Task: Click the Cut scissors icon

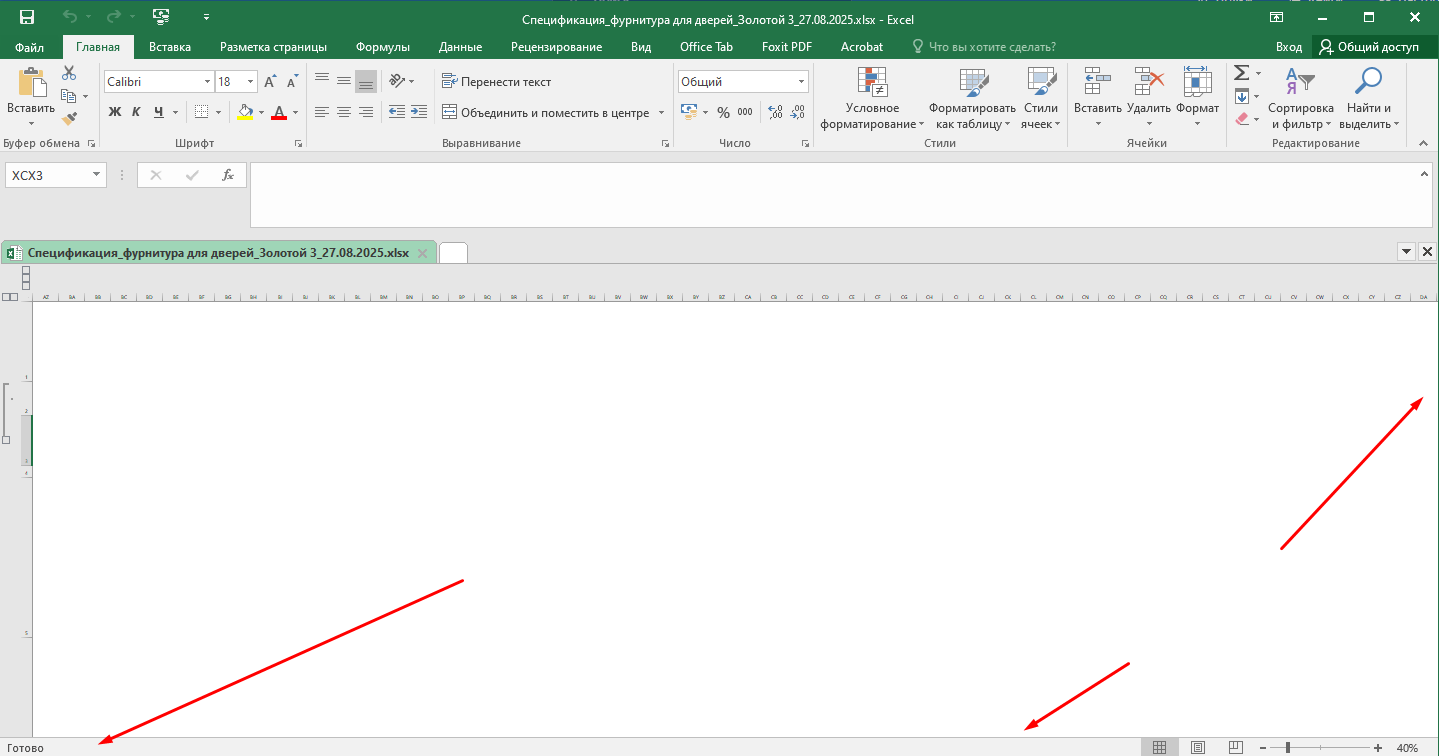Action: click(x=69, y=73)
